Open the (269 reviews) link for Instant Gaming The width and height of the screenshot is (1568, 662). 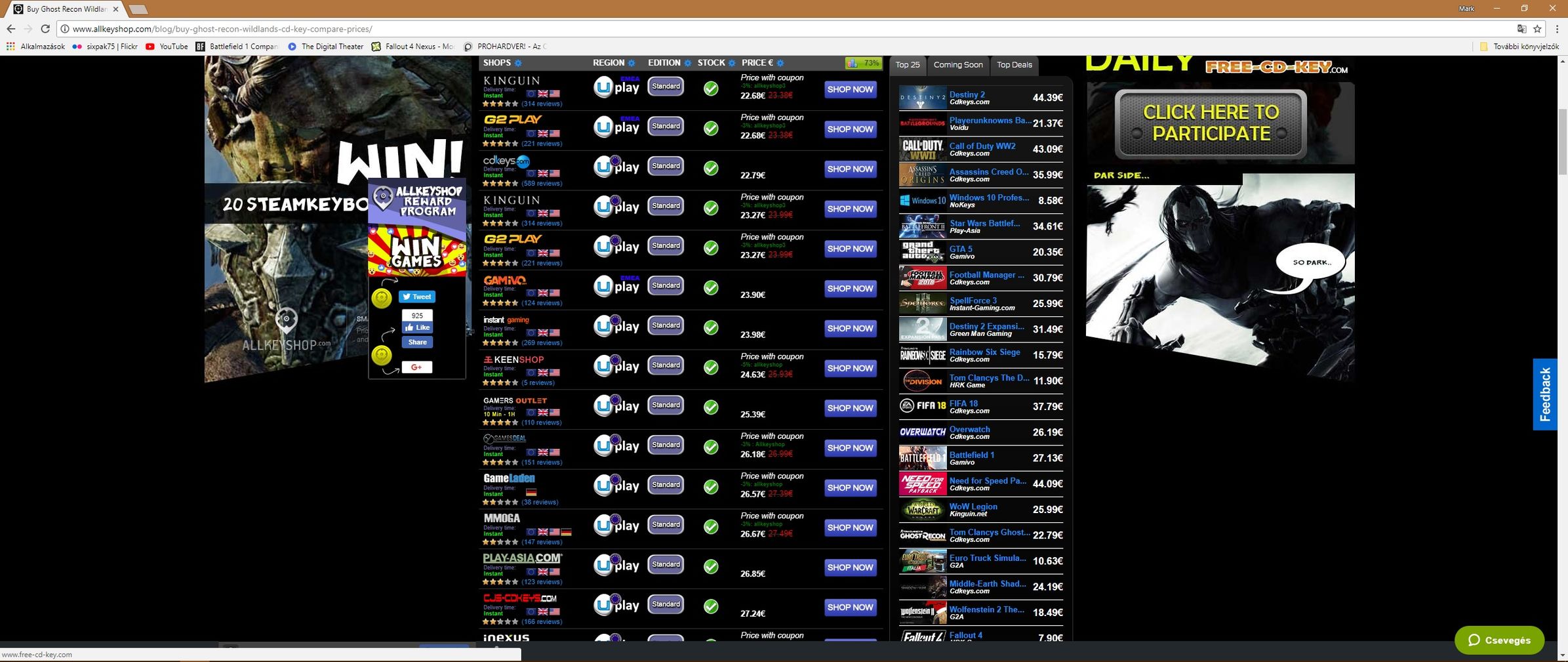542,343
